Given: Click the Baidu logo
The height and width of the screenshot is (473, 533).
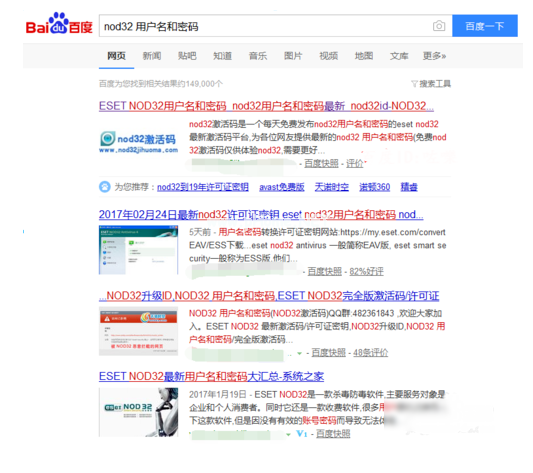Looking at the screenshot, I should click(59, 24).
